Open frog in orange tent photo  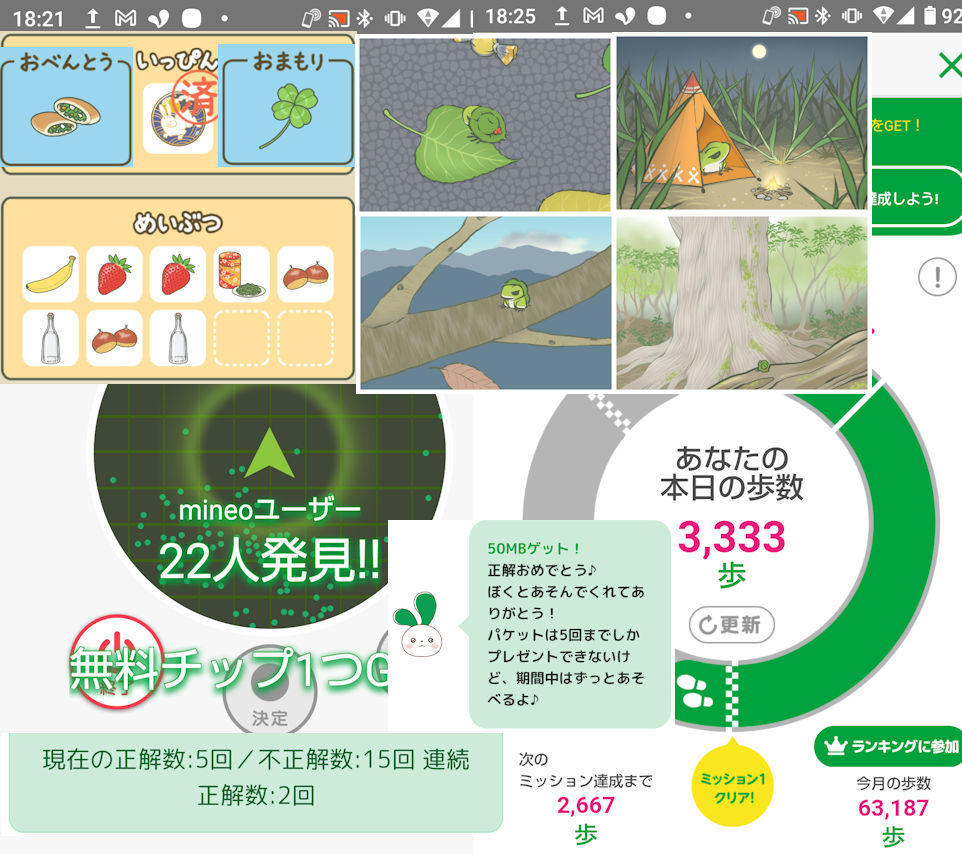[x=742, y=123]
